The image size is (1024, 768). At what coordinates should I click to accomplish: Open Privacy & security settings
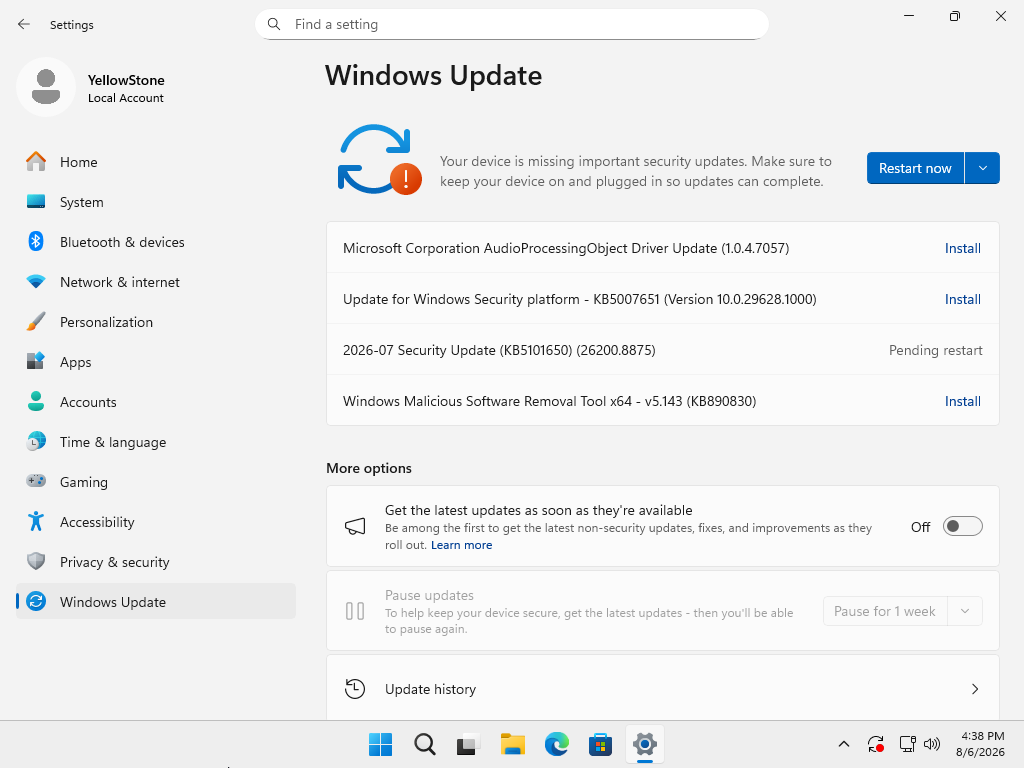(156, 562)
